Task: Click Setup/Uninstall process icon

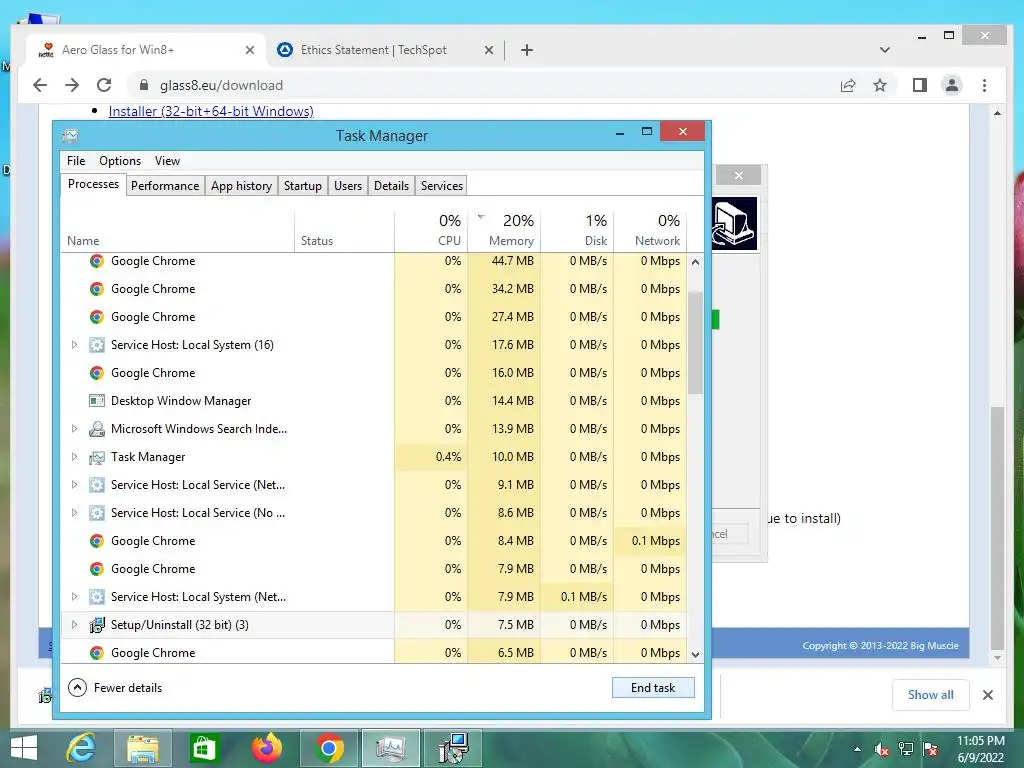Action: pos(97,625)
